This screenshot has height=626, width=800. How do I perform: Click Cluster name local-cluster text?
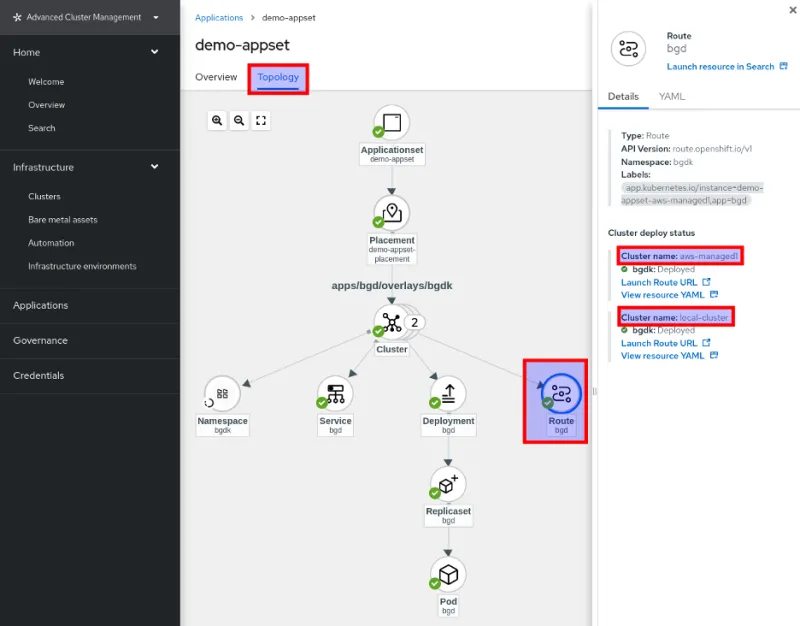674,317
